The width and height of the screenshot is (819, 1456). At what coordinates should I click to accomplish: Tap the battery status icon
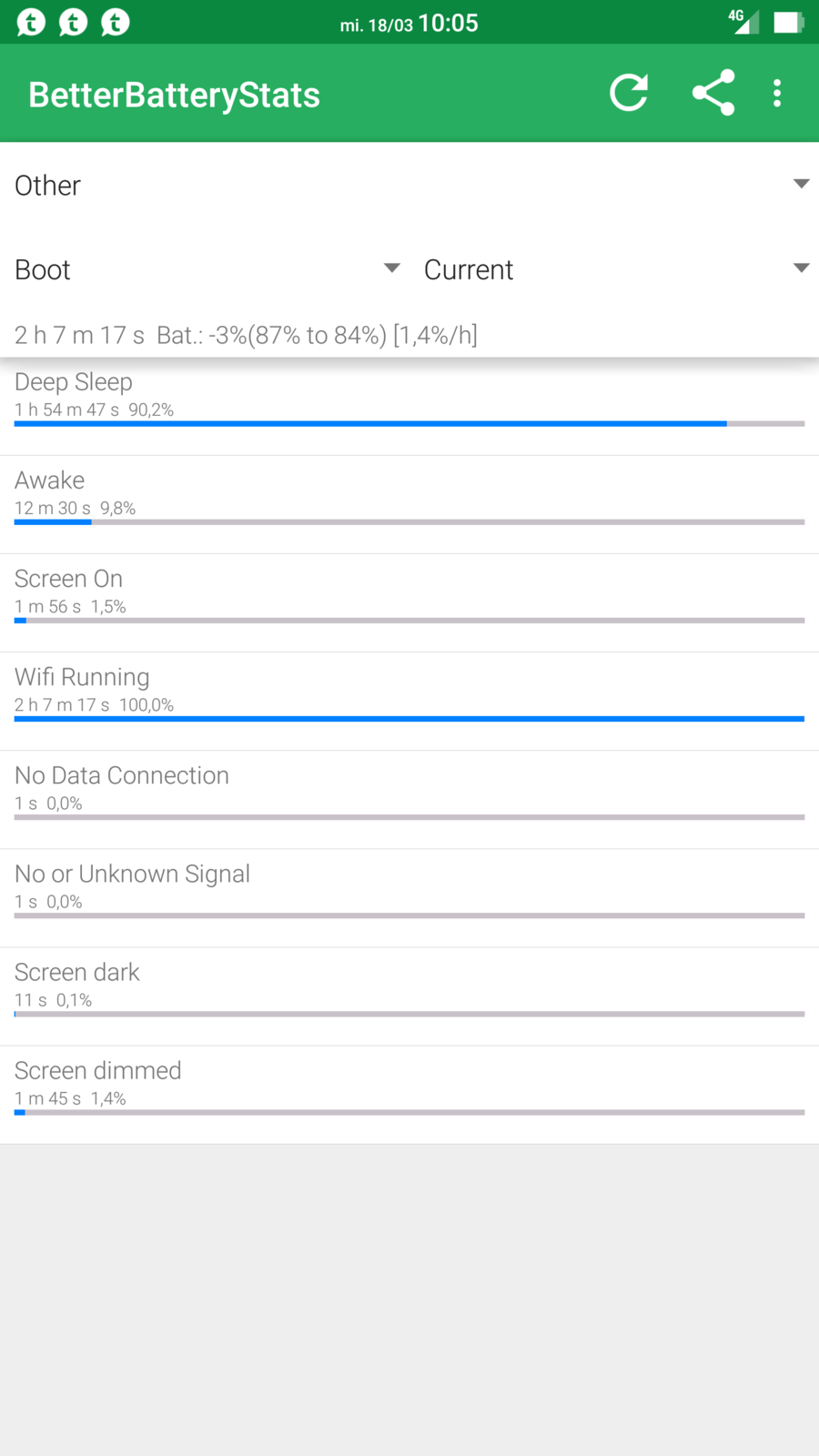click(787, 22)
